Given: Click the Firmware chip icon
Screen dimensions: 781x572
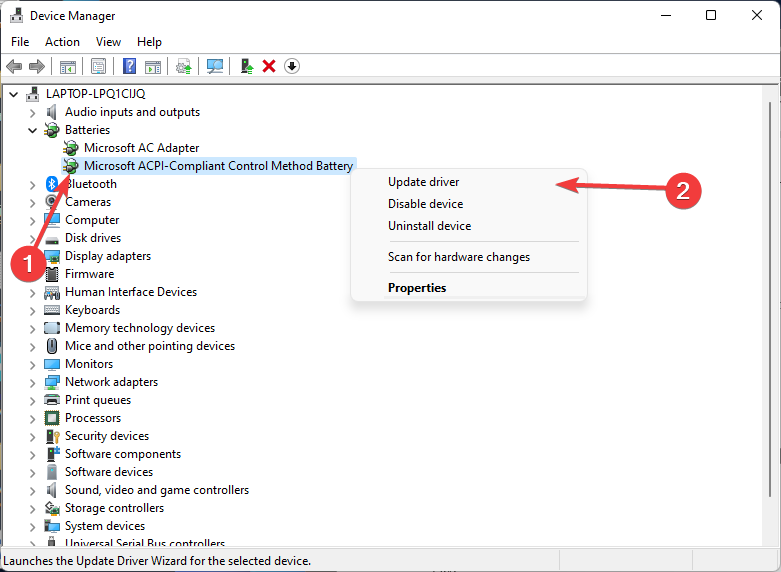Looking at the screenshot, I should [52, 274].
